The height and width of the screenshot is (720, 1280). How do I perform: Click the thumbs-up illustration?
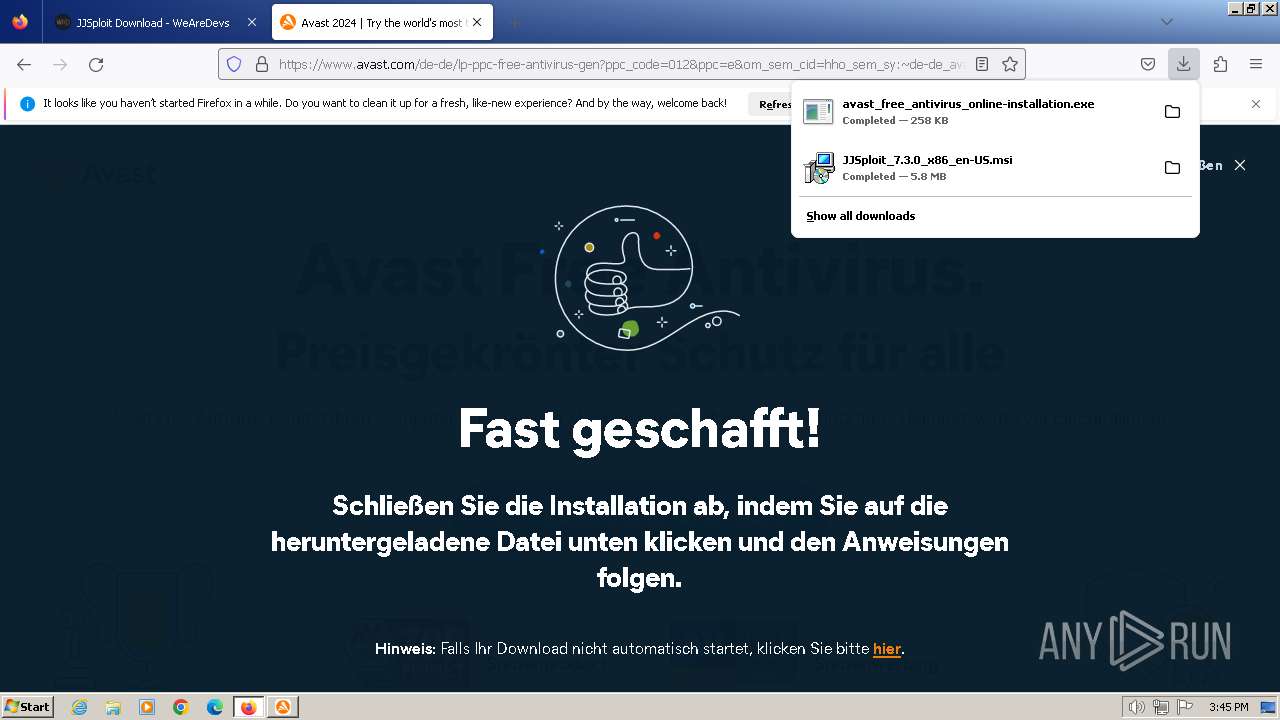640,277
